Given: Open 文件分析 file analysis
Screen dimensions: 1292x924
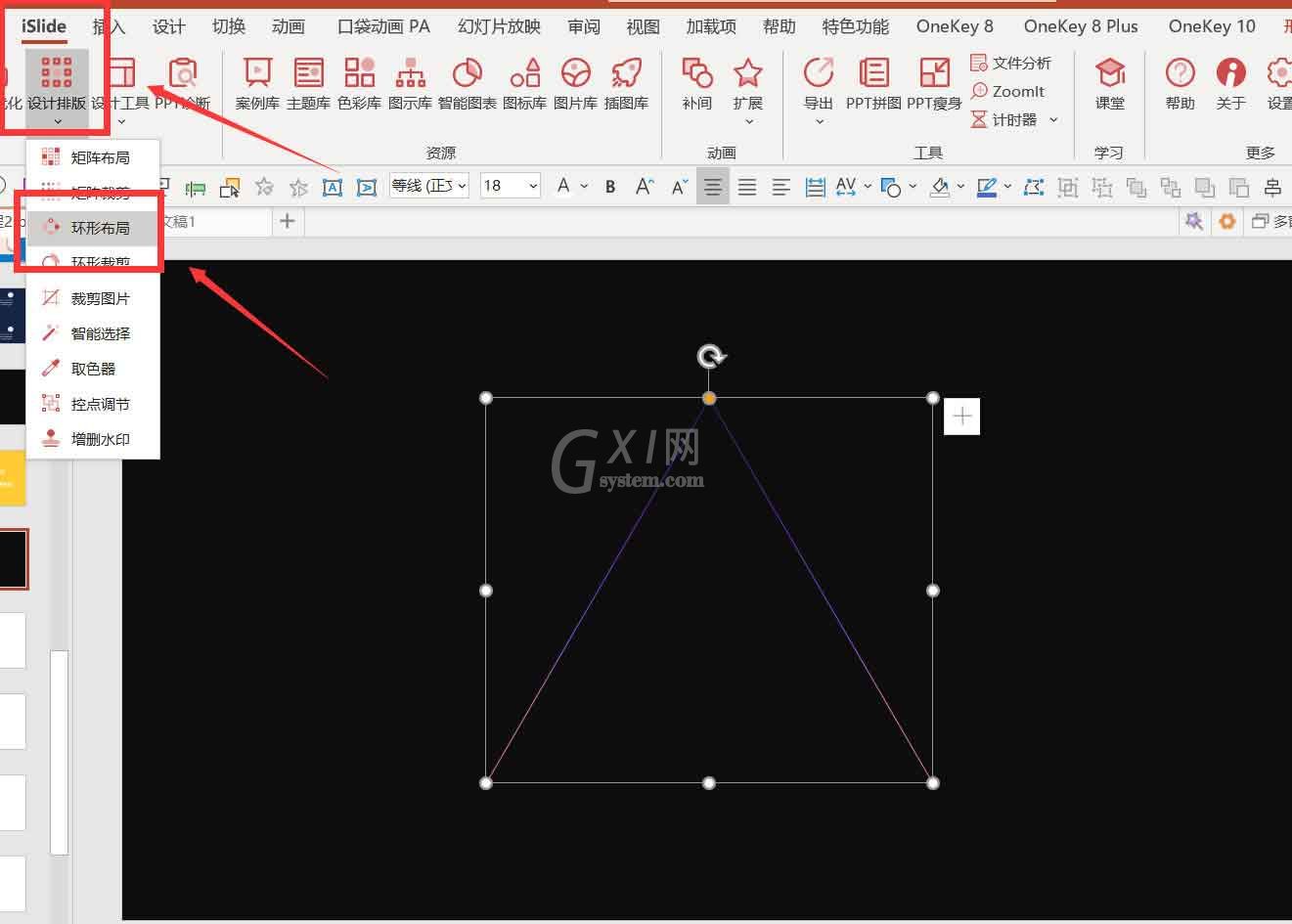Looking at the screenshot, I should coord(1010,63).
